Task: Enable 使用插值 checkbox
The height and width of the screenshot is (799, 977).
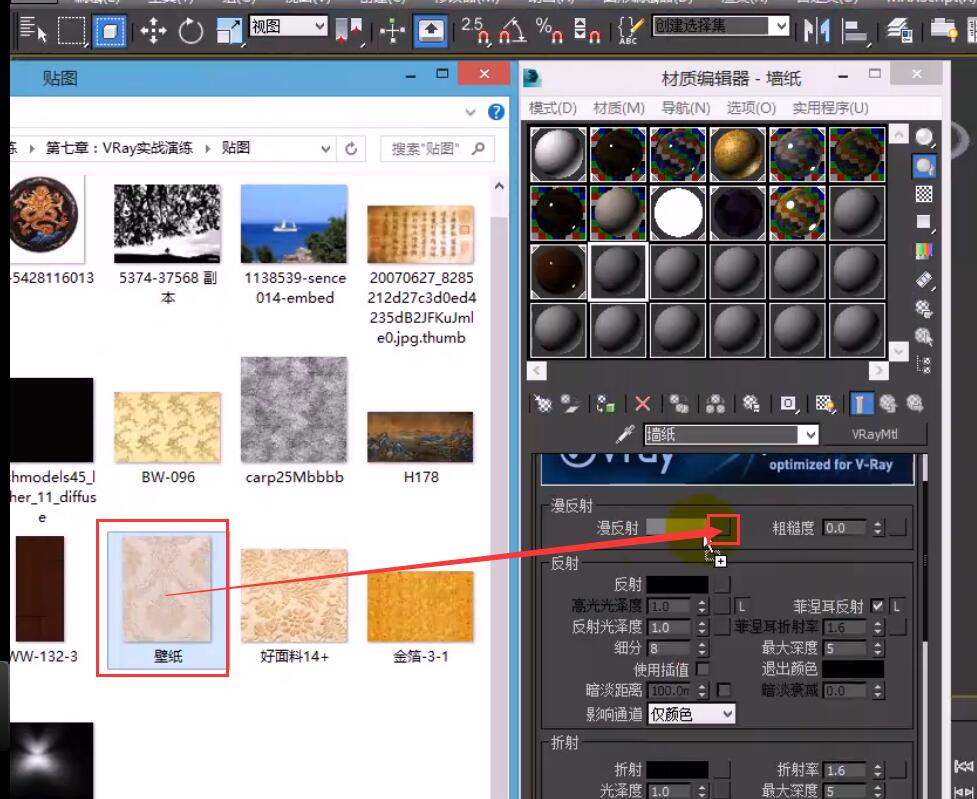Action: point(703,669)
